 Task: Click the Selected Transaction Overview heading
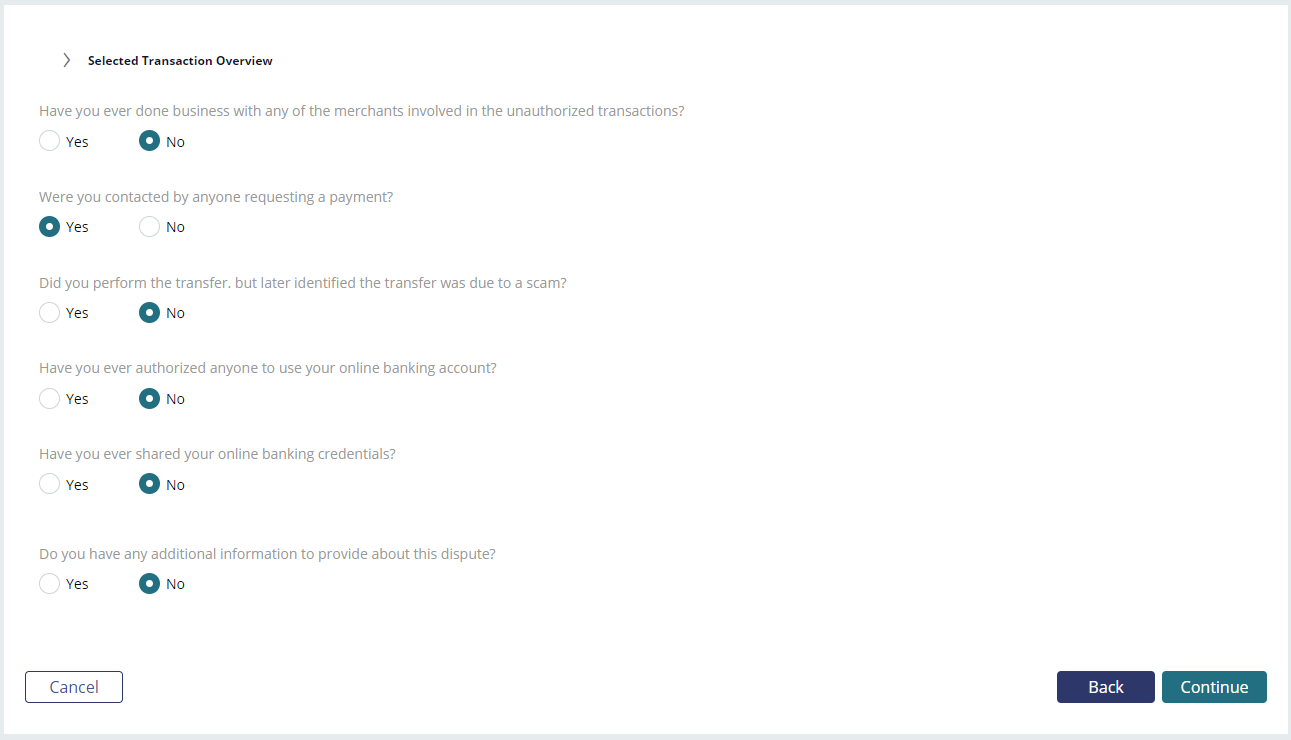(x=180, y=61)
